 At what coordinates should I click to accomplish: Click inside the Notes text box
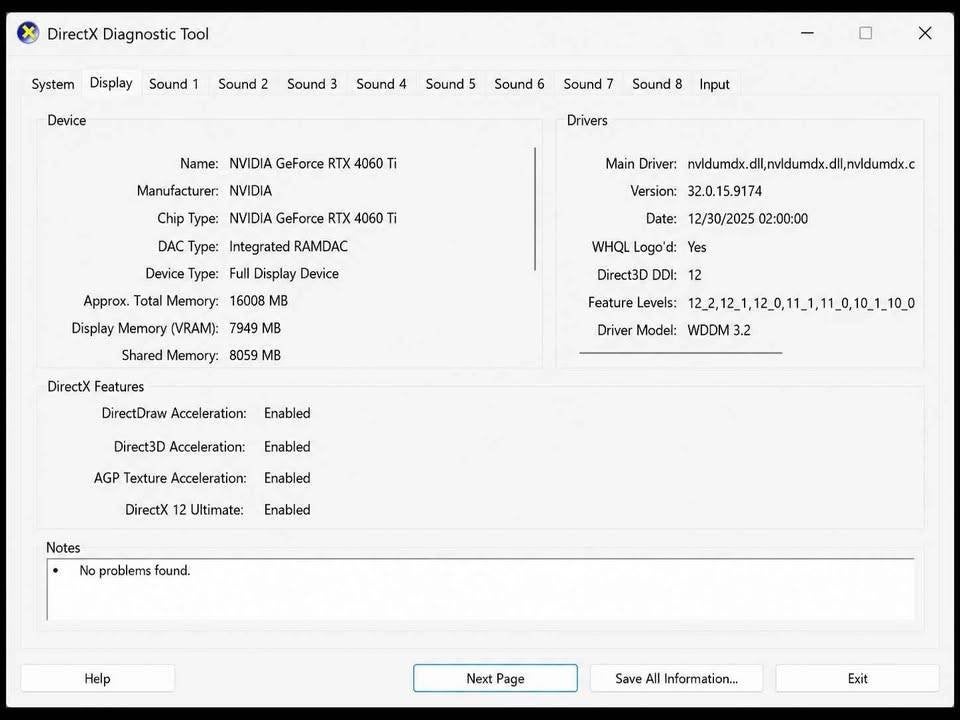pyautogui.click(x=481, y=589)
